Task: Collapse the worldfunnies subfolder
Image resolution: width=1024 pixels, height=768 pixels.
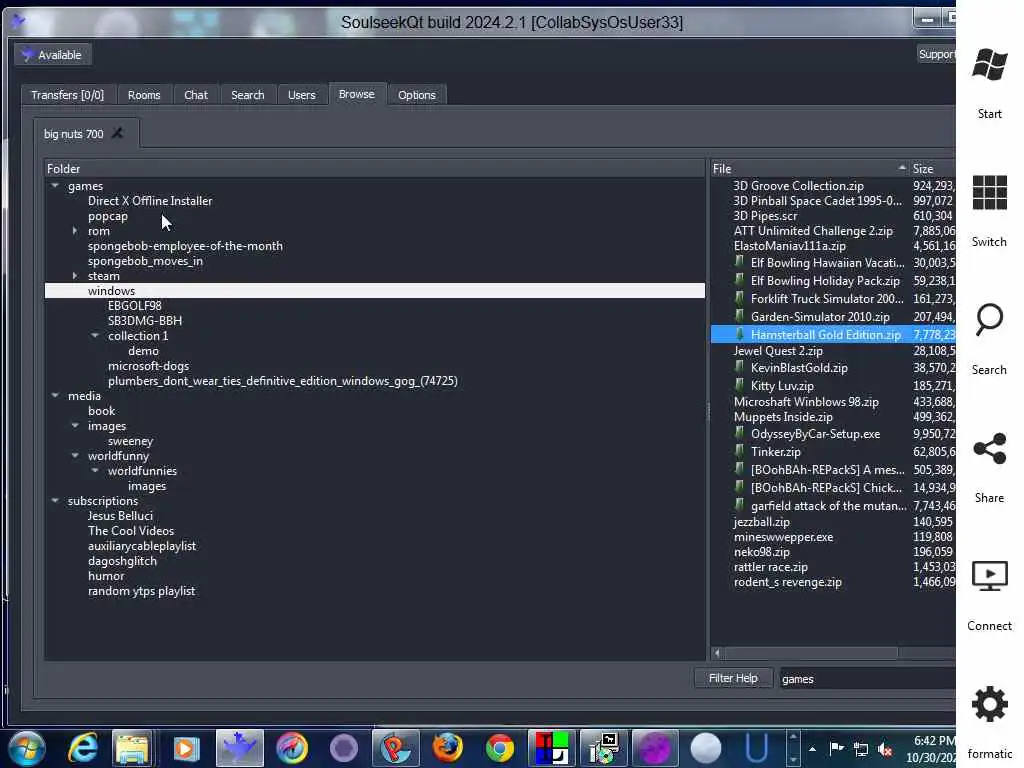Action: pos(95,471)
